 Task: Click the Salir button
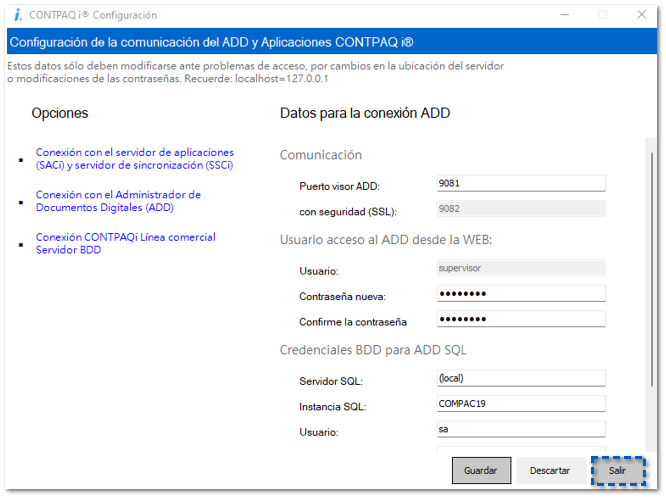point(618,470)
